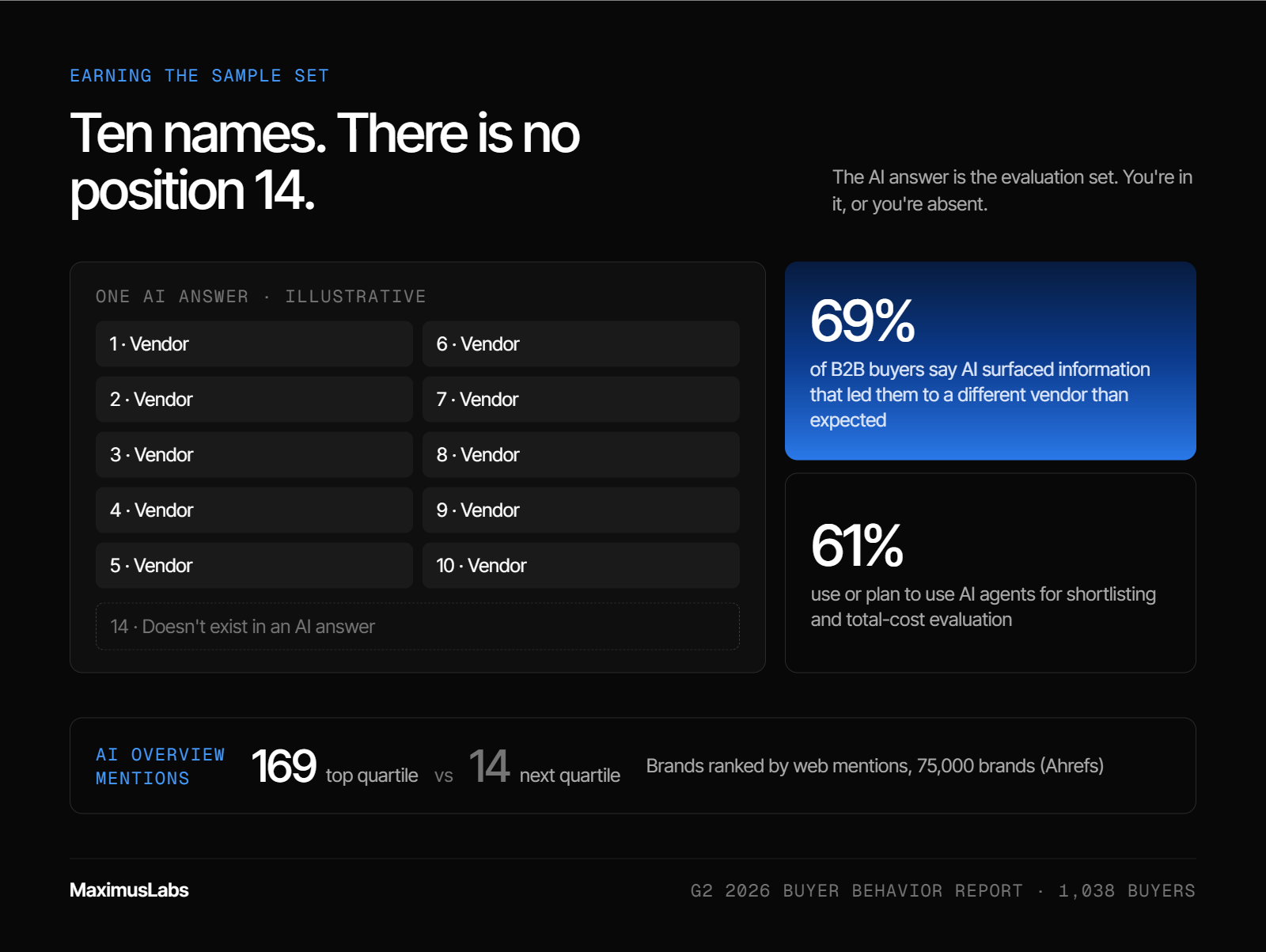This screenshot has height=952, width=1266.
Task: Click the 169 top quartile number
Action: click(x=283, y=766)
